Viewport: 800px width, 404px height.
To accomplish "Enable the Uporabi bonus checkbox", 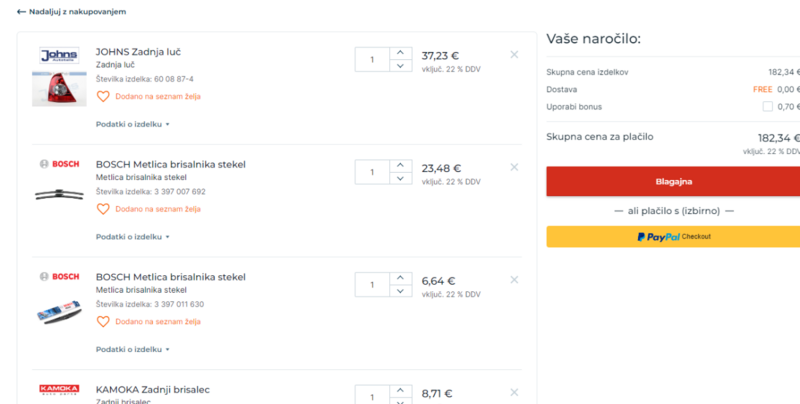I will click(767, 106).
